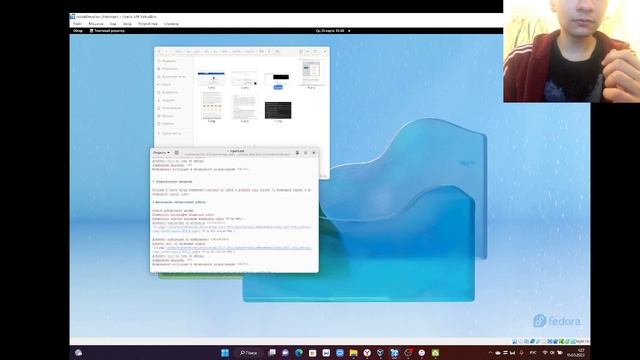
Task: Click the search icon in Files toolbar
Action: [278, 52]
